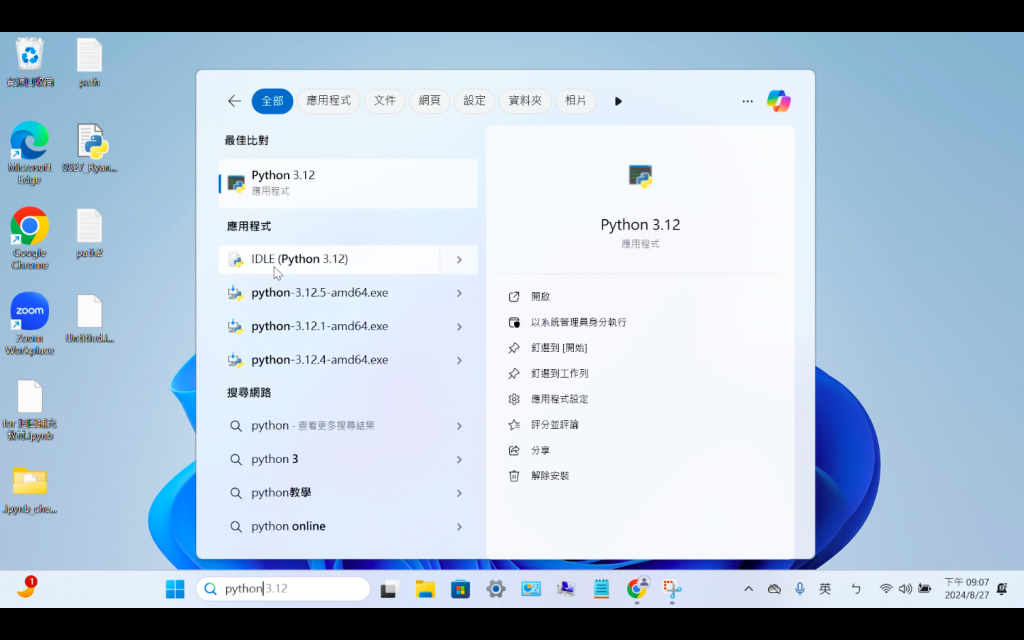Click 開啟 to open Python 3.12
Image resolution: width=1024 pixels, height=640 pixels.
[x=540, y=296]
